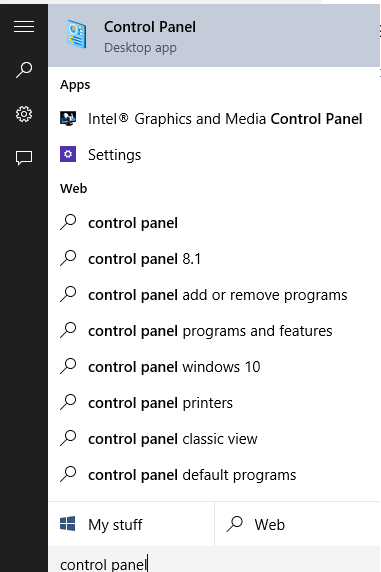Click the Windows logo beside My stuff

click(68, 524)
